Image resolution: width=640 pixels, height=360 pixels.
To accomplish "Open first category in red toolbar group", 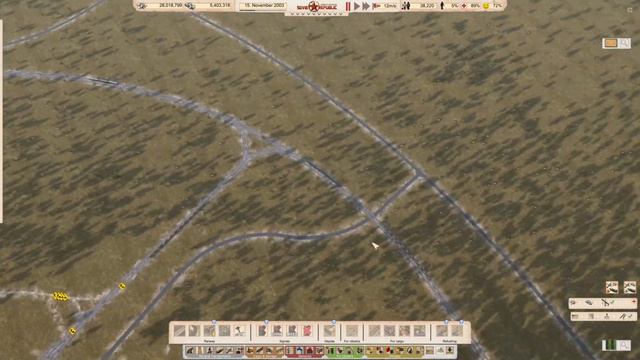I will [x=290, y=350].
